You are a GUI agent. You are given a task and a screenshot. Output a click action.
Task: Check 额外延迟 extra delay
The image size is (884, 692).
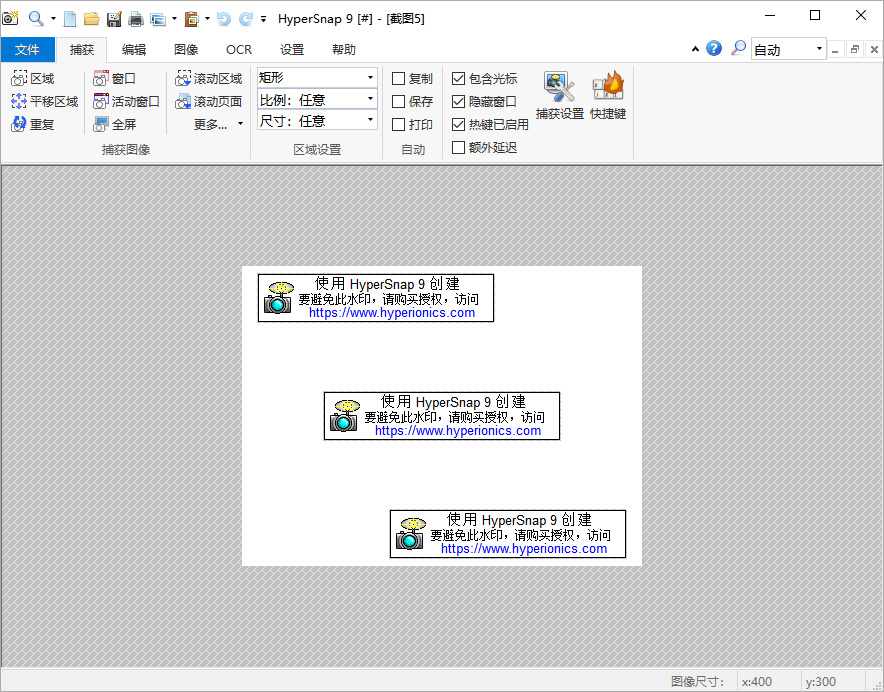(458, 147)
